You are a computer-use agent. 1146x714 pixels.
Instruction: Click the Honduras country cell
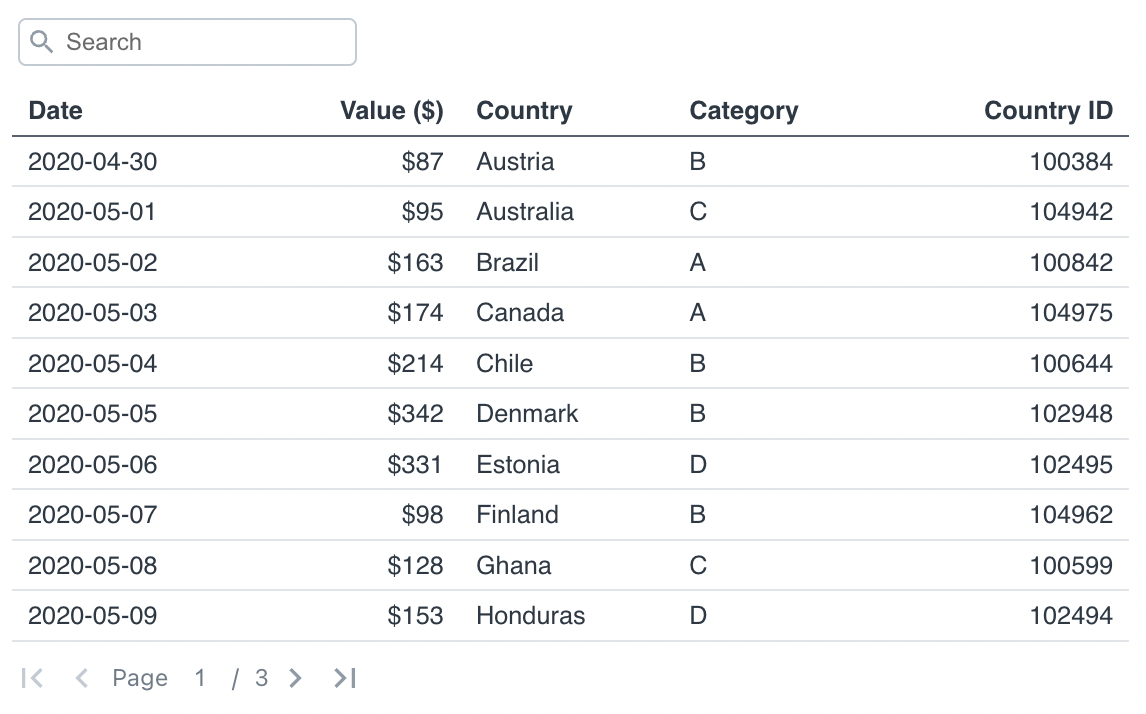(x=530, y=615)
